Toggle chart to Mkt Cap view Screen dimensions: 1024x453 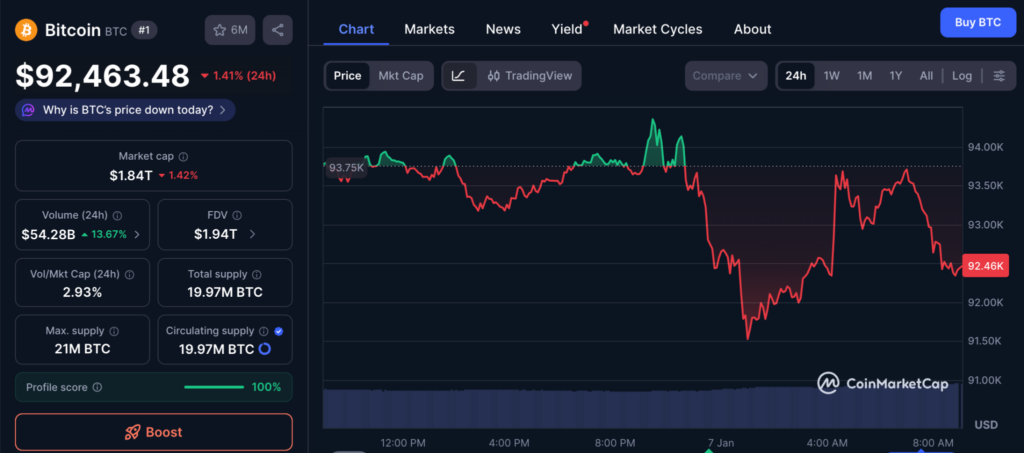tap(400, 76)
